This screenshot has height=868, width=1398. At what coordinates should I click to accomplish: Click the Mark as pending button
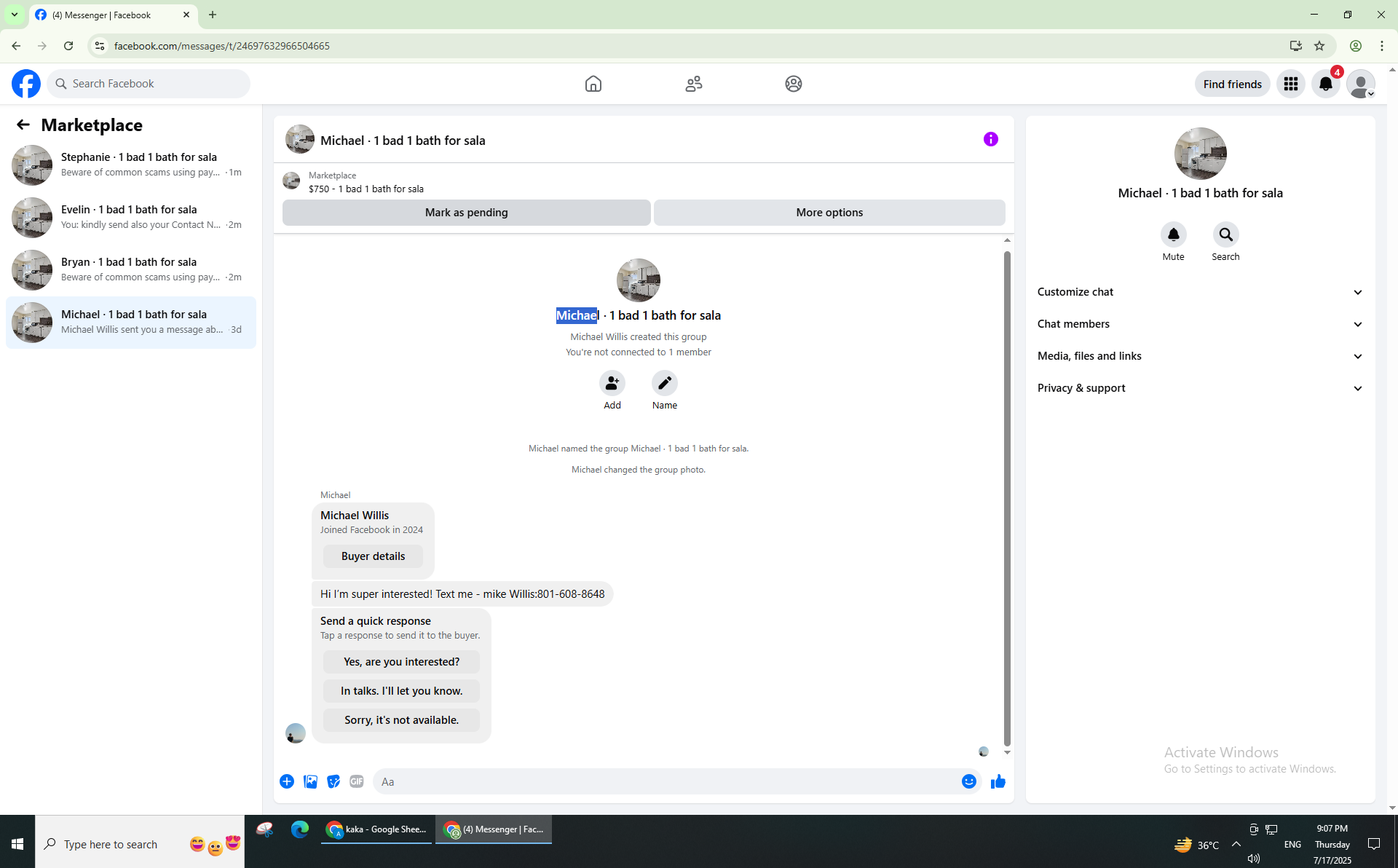467,213
